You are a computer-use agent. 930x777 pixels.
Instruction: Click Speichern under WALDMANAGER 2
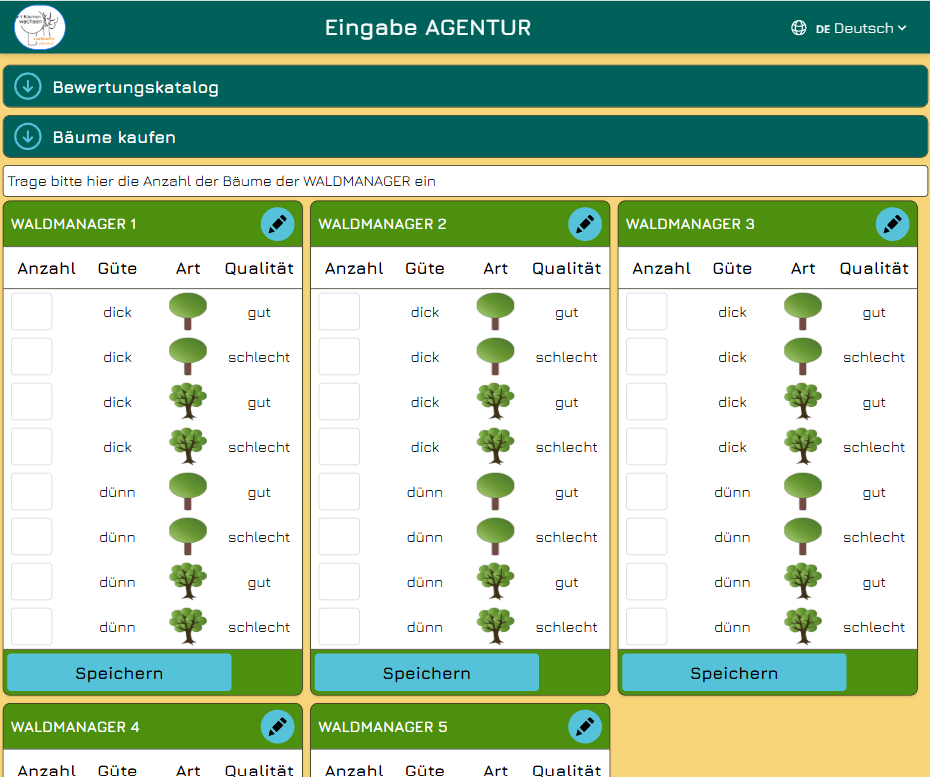pyautogui.click(x=426, y=673)
